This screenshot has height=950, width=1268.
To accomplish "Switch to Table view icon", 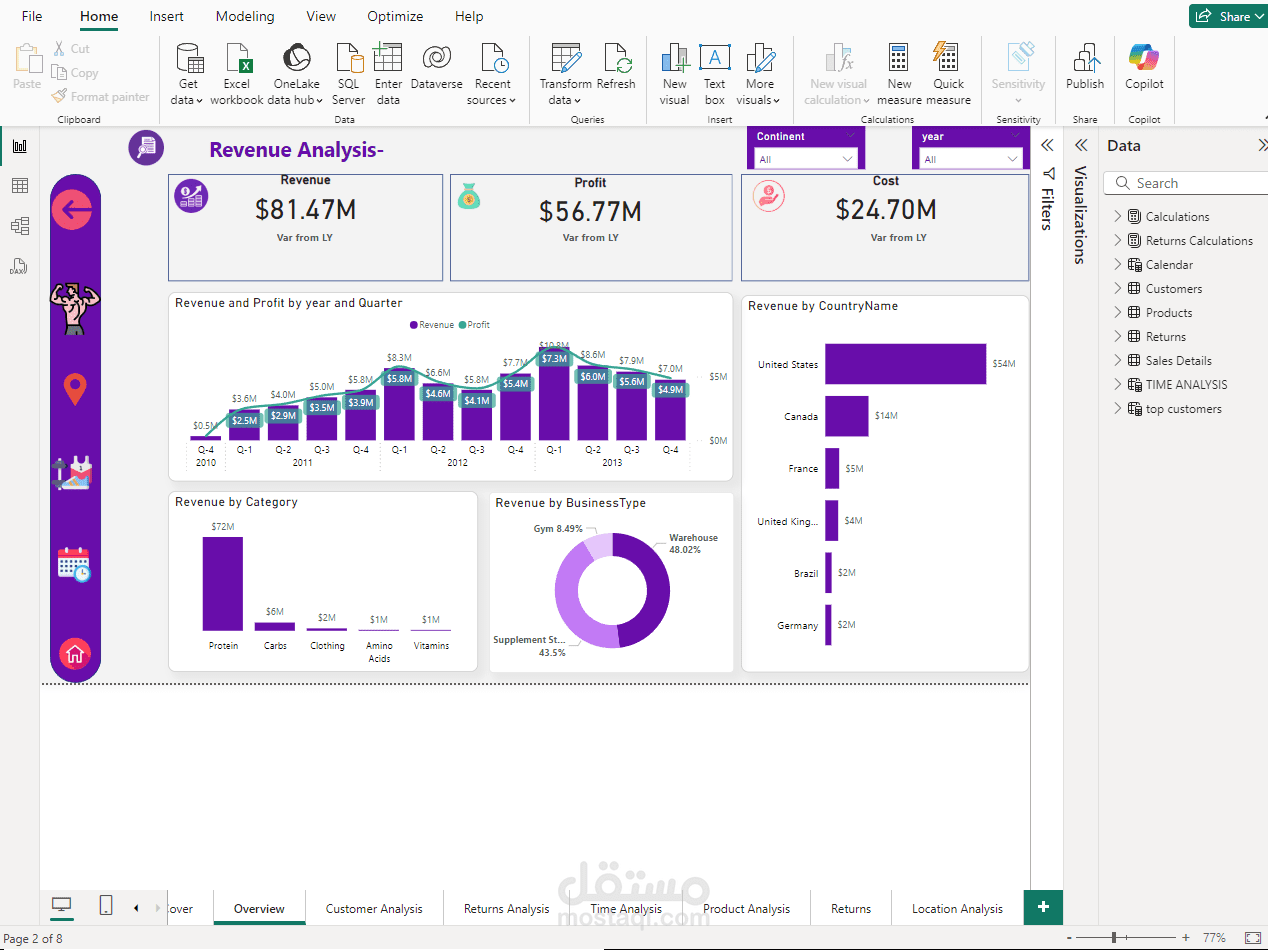I will click(20, 186).
